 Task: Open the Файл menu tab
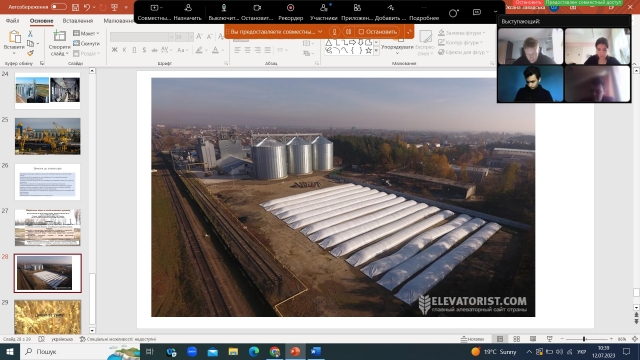(13, 21)
